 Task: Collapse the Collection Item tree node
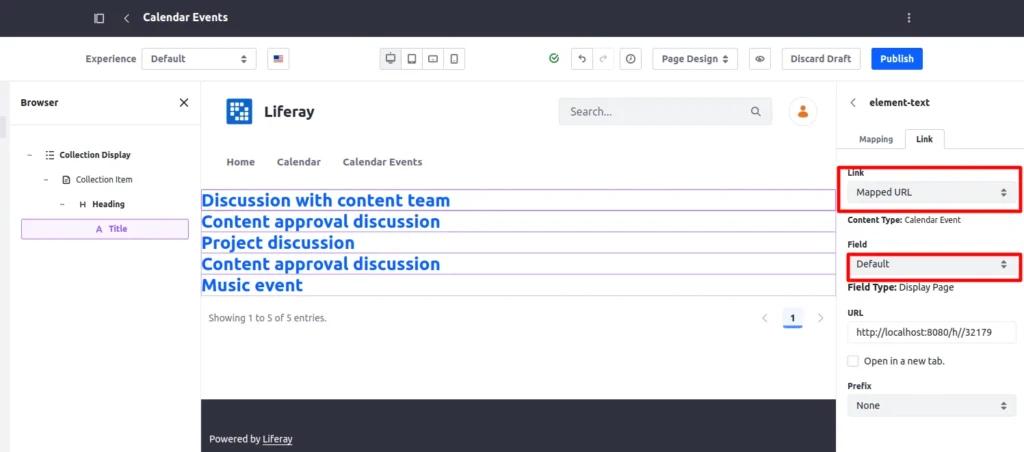coord(46,180)
